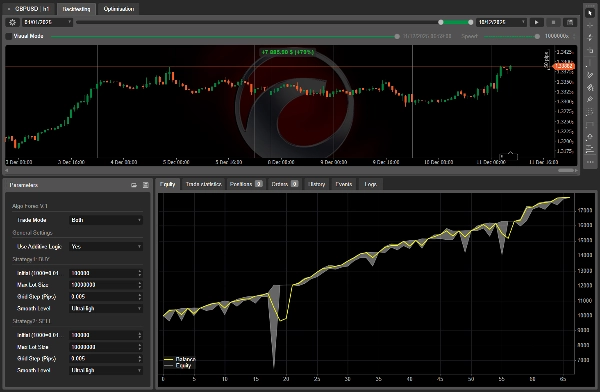Click the orange current price label on the axis
Image resolution: width=600 pixels, height=392 pixels.
tap(564, 66)
